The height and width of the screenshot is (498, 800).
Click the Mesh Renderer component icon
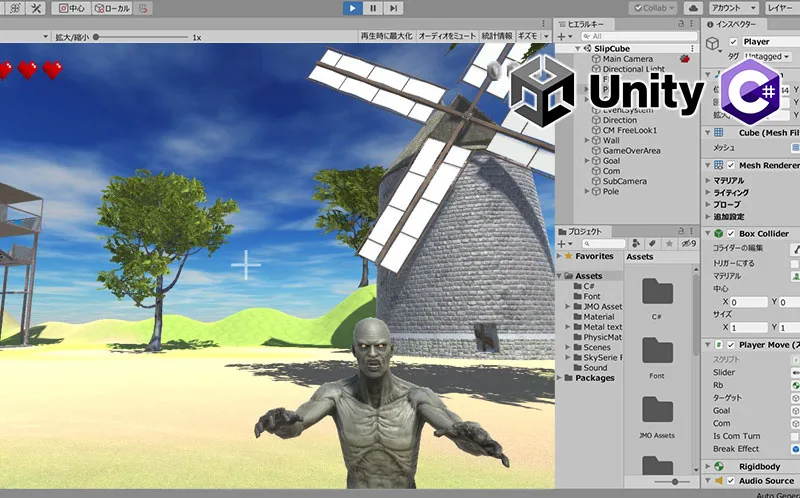coord(718,165)
